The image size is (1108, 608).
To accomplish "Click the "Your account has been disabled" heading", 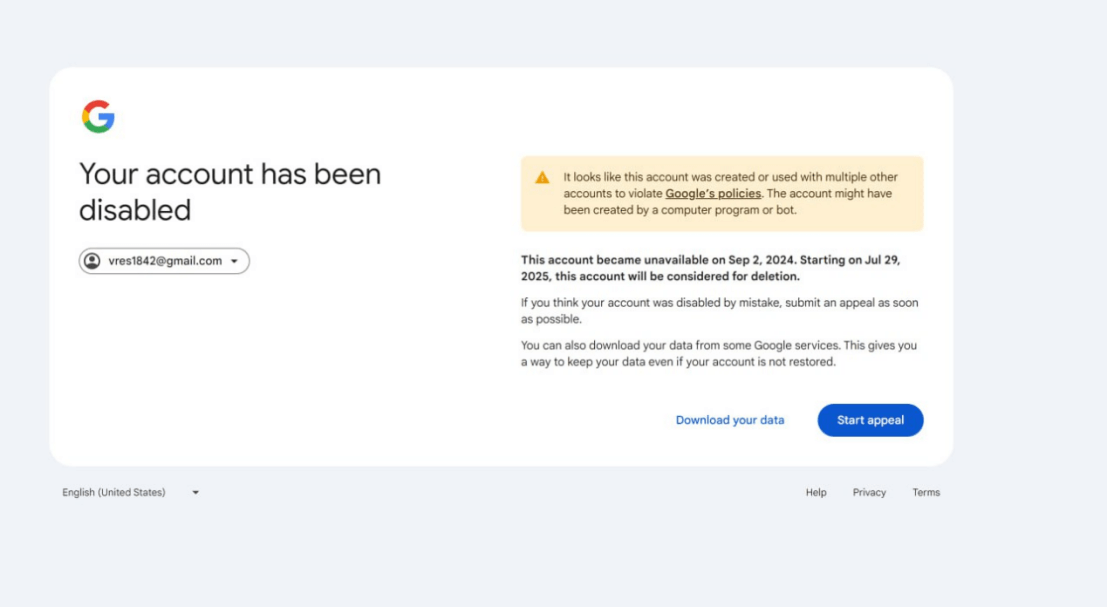I will pos(230,192).
